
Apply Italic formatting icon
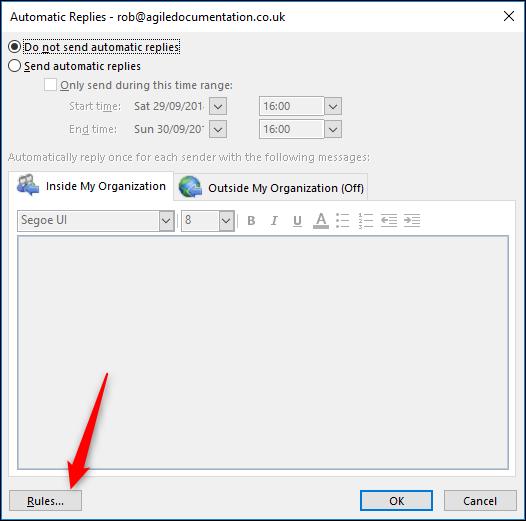coord(274,221)
